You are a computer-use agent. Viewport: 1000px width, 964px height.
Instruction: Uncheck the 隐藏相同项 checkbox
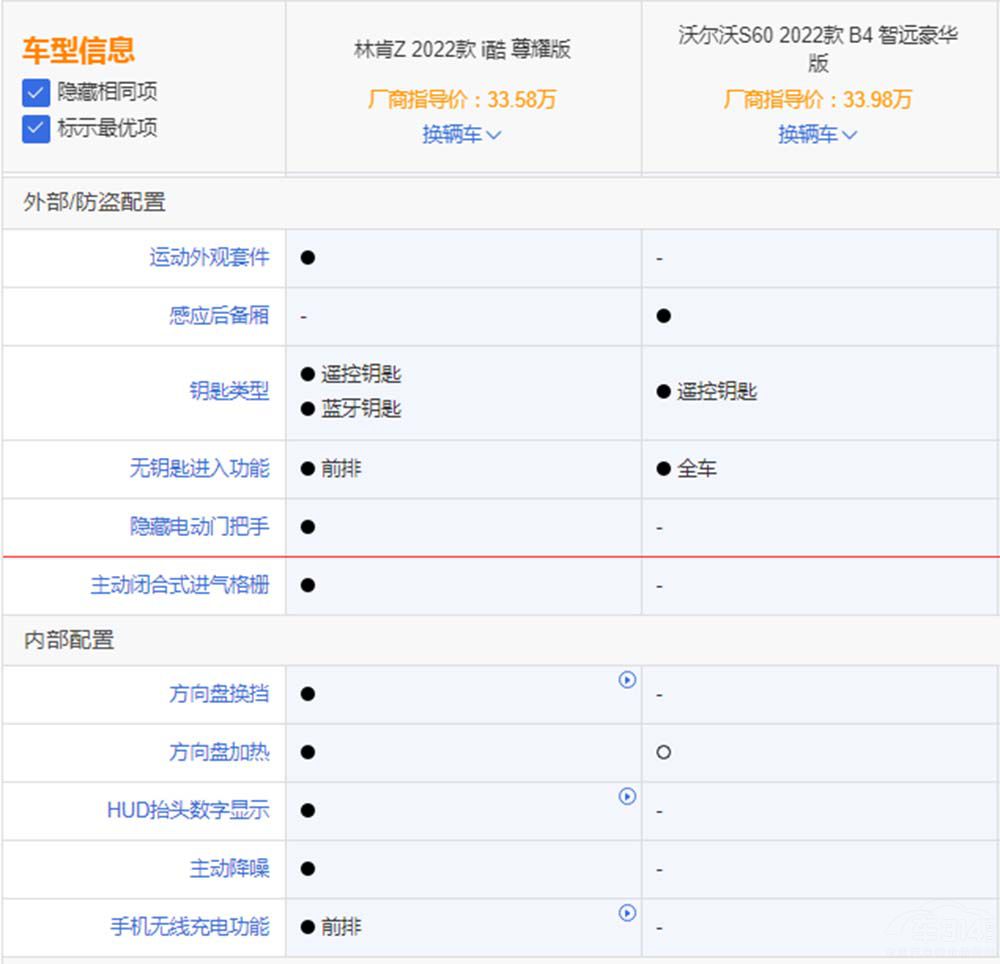coord(36,93)
